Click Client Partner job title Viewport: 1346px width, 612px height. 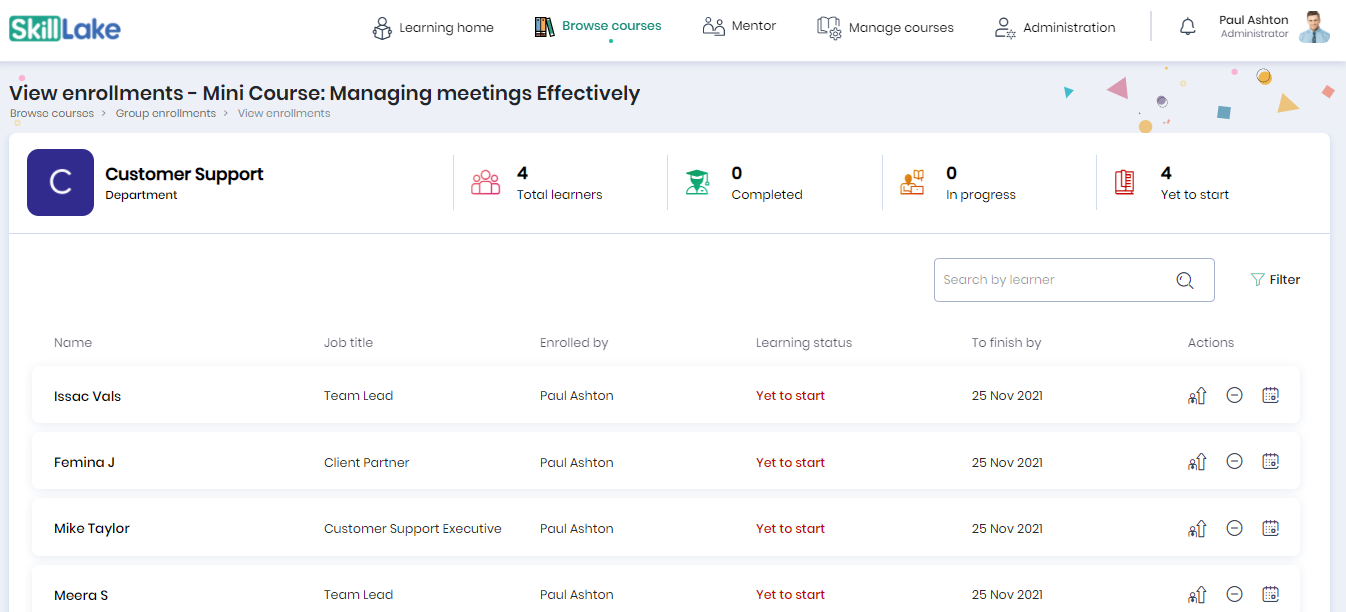coord(367,463)
